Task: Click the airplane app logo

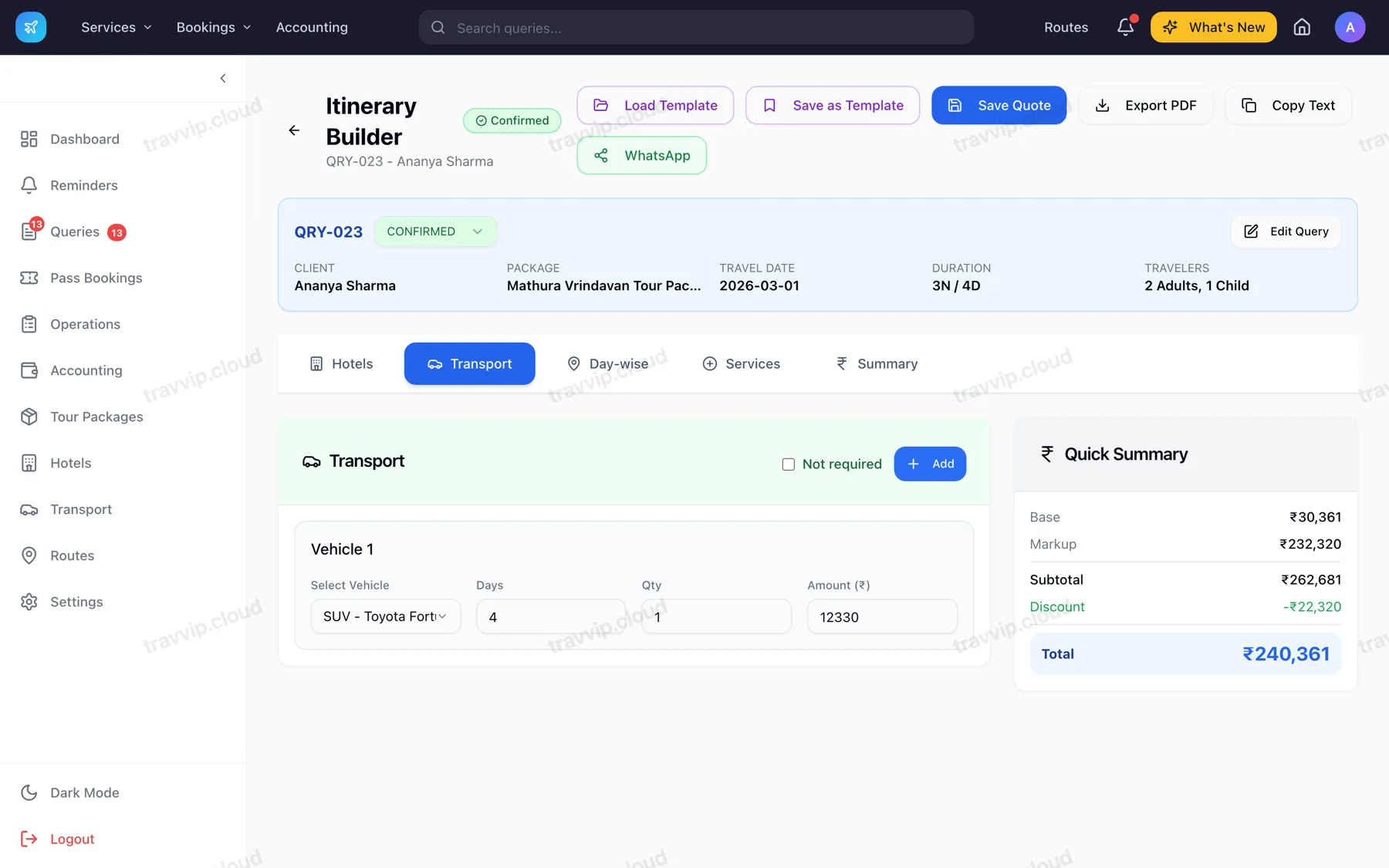Action: click(x=31, y=27)
